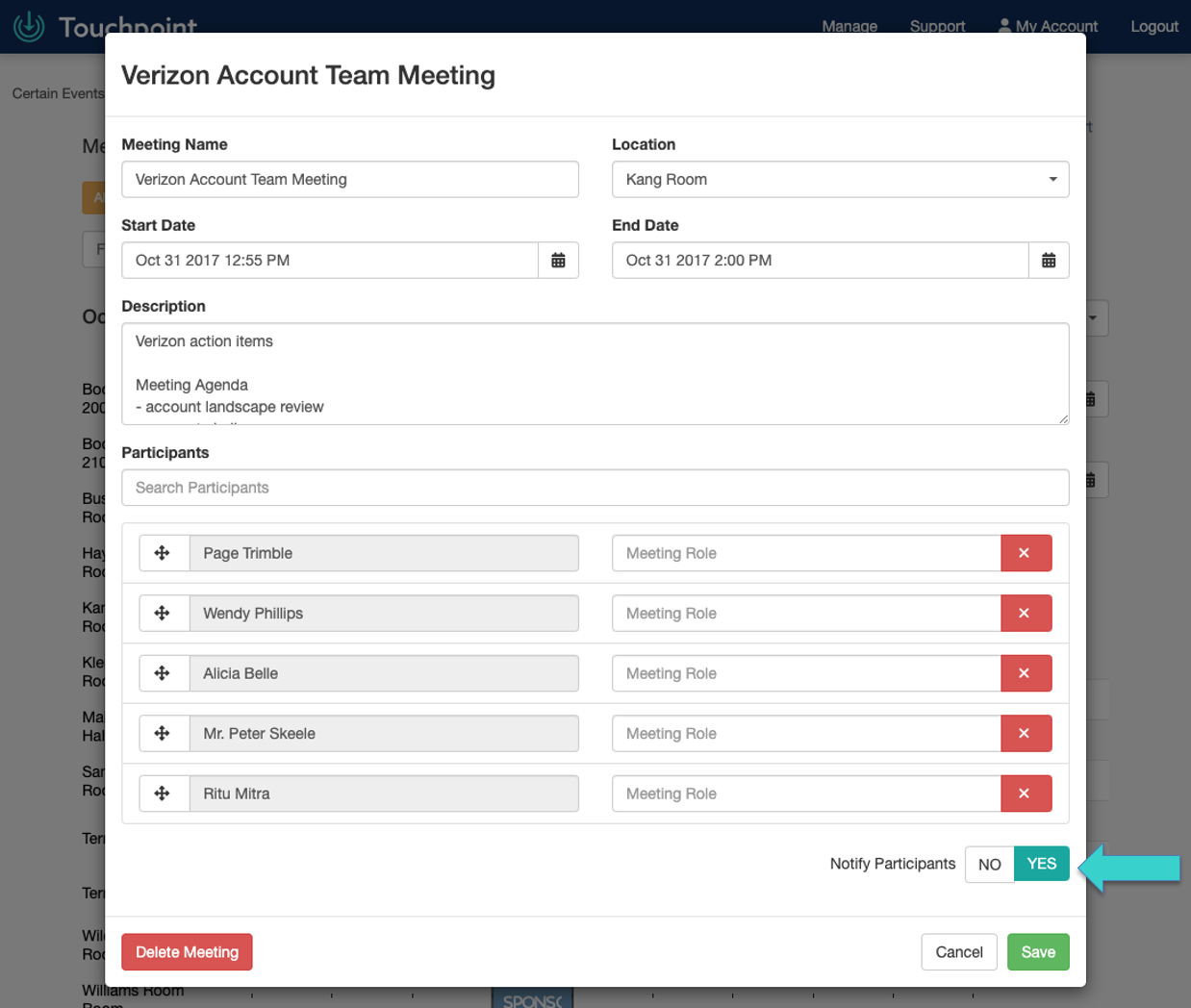Click the Page Trimble name field

point(384,553)
